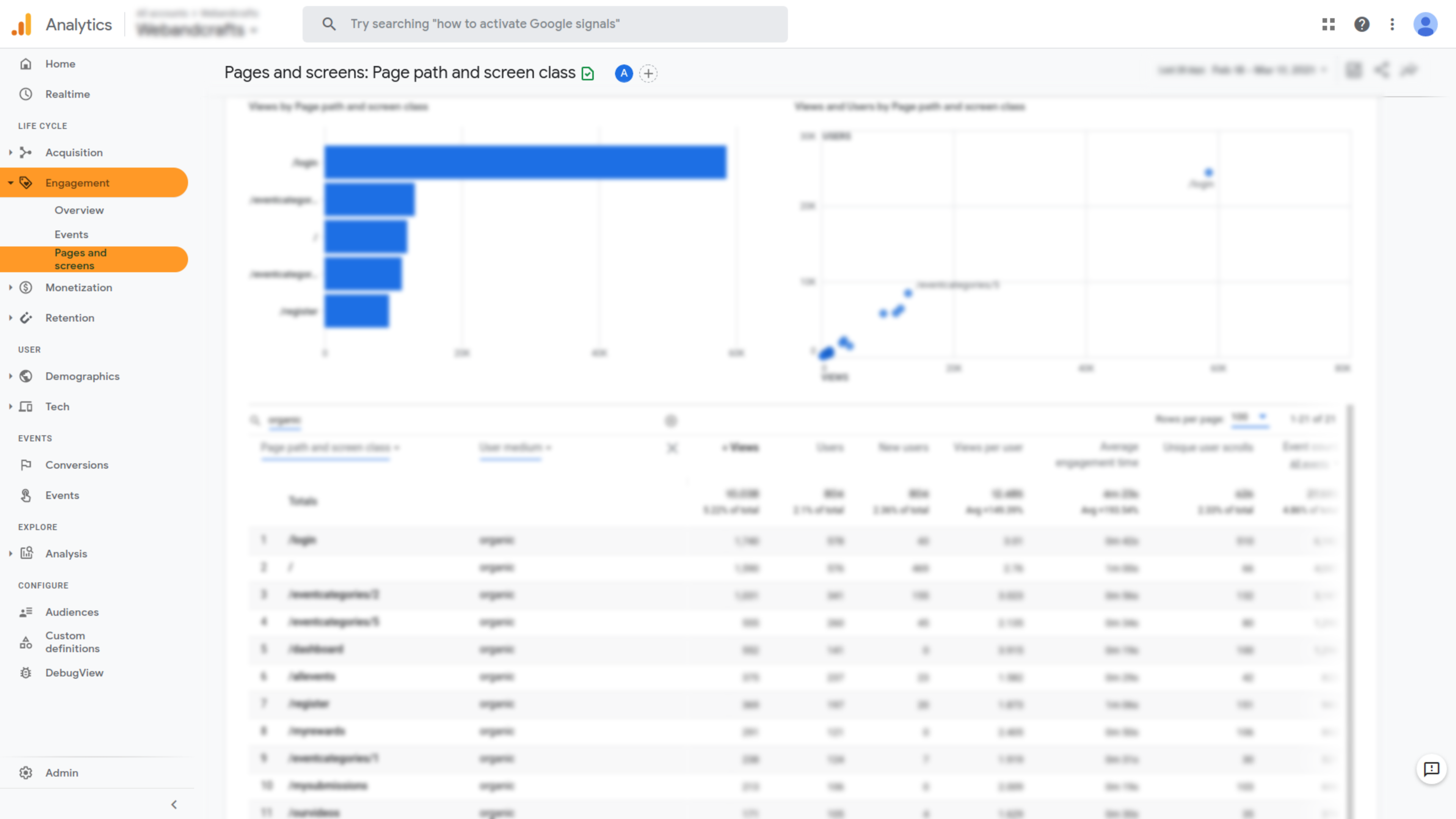This screenshot has width=1456, height=819.
Task: Go to the Home page
Action: [61, 64]
